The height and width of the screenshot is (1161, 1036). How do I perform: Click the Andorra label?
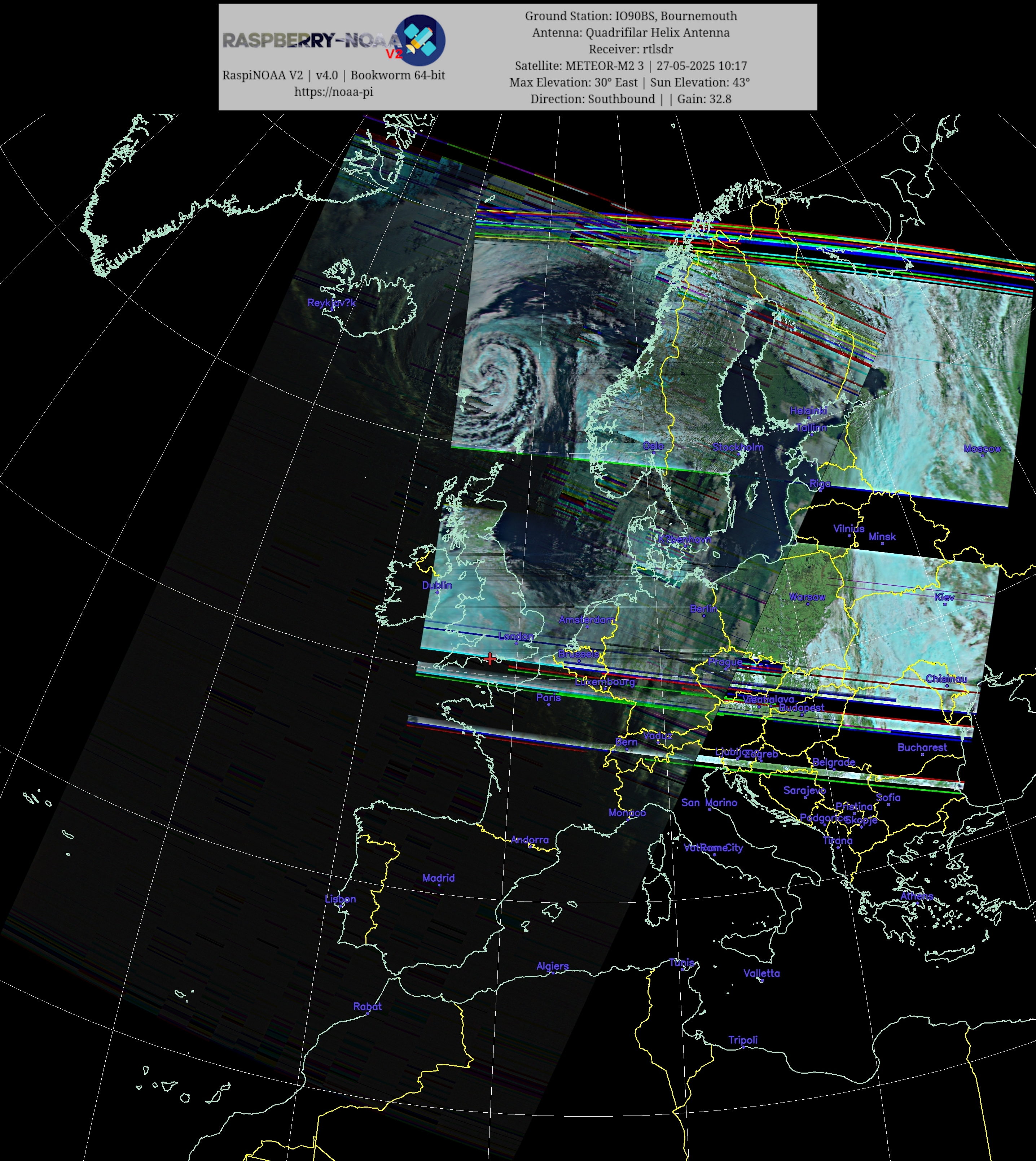click(530, 839)
